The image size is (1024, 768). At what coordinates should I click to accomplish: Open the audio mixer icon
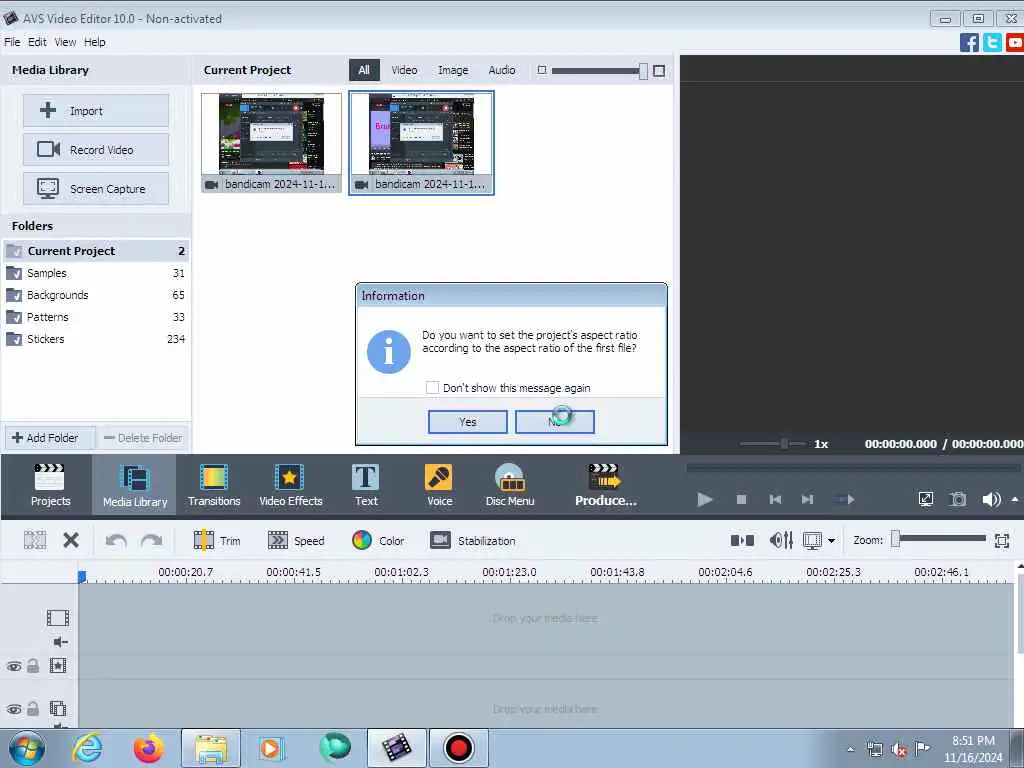[781, 540]
